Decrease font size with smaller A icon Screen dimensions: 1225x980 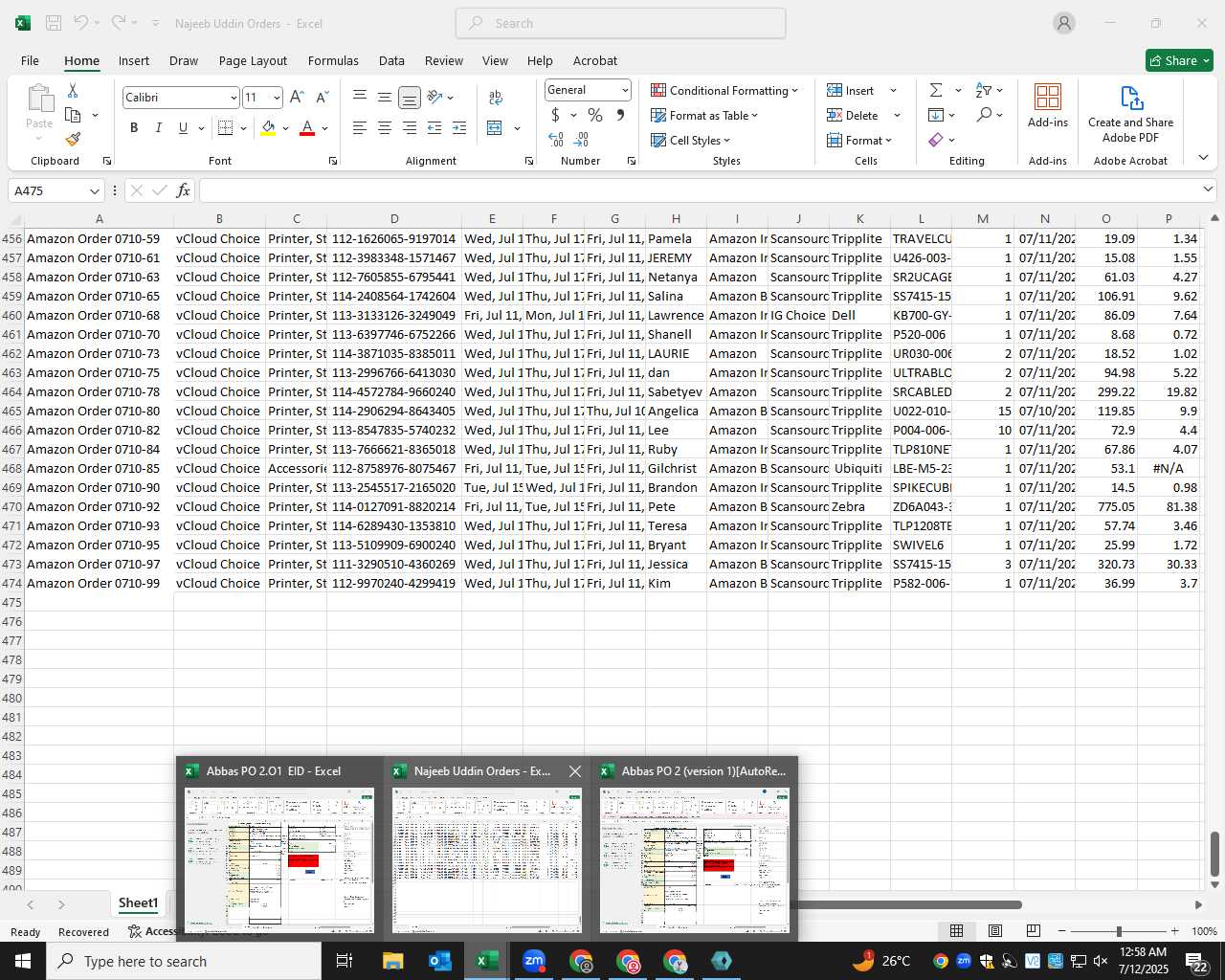click(x=322, y=97)
